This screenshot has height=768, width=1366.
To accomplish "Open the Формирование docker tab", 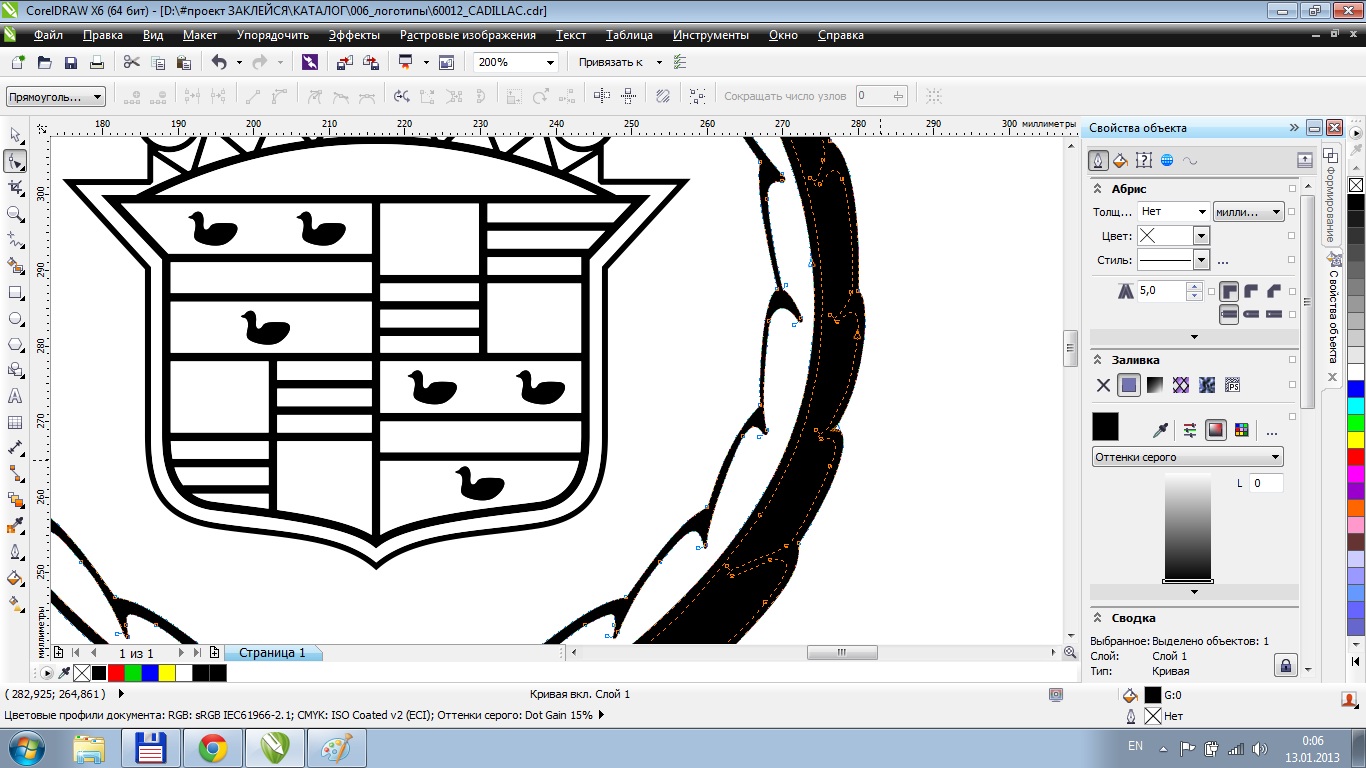I will [x=1331, y=197].
